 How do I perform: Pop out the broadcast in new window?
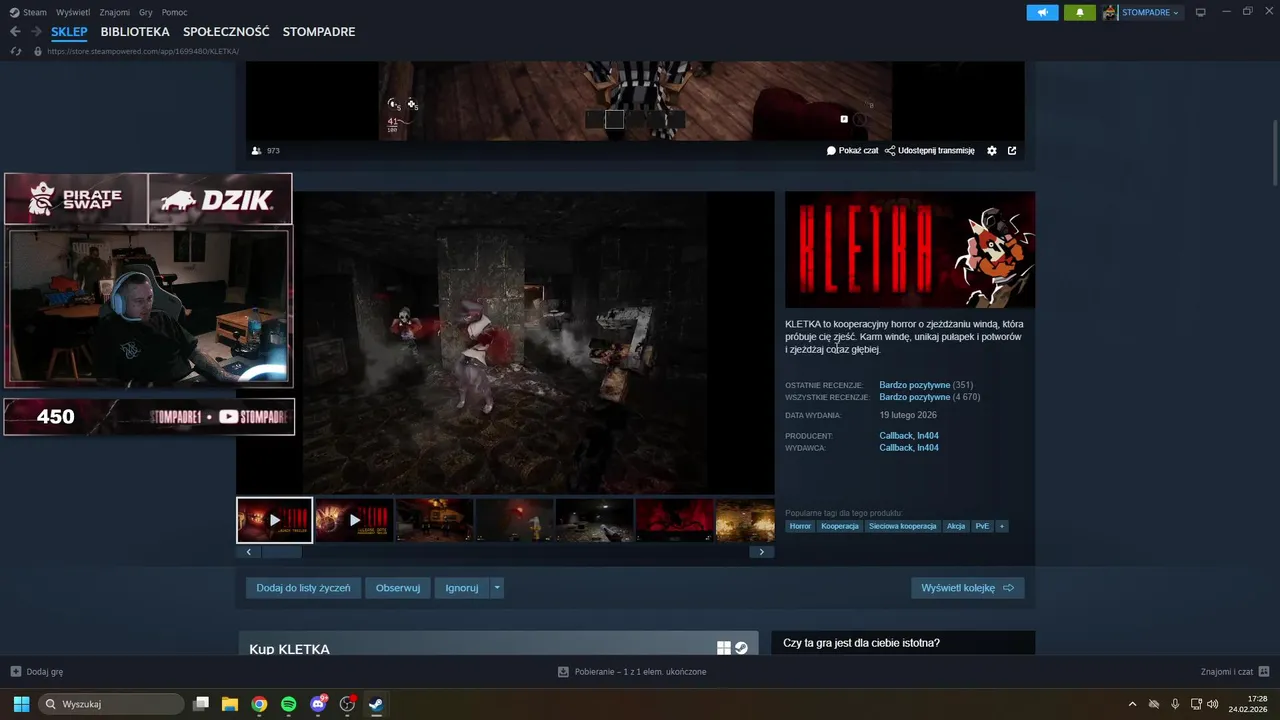tap(1012, 151)
